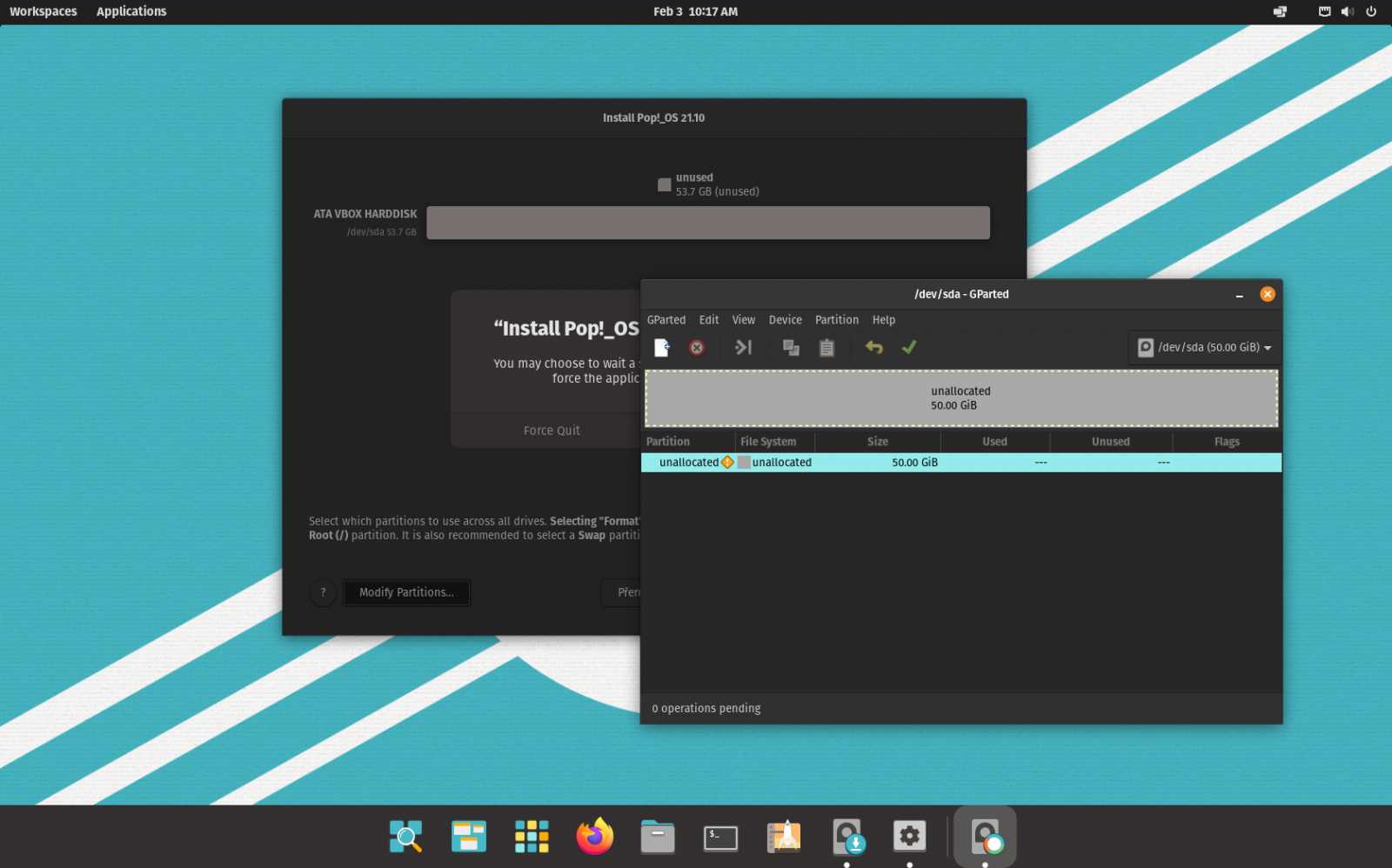Screen dimensions: 1392x868
Task: Click Force Quit in the dialog
Action: click(552, 431)
